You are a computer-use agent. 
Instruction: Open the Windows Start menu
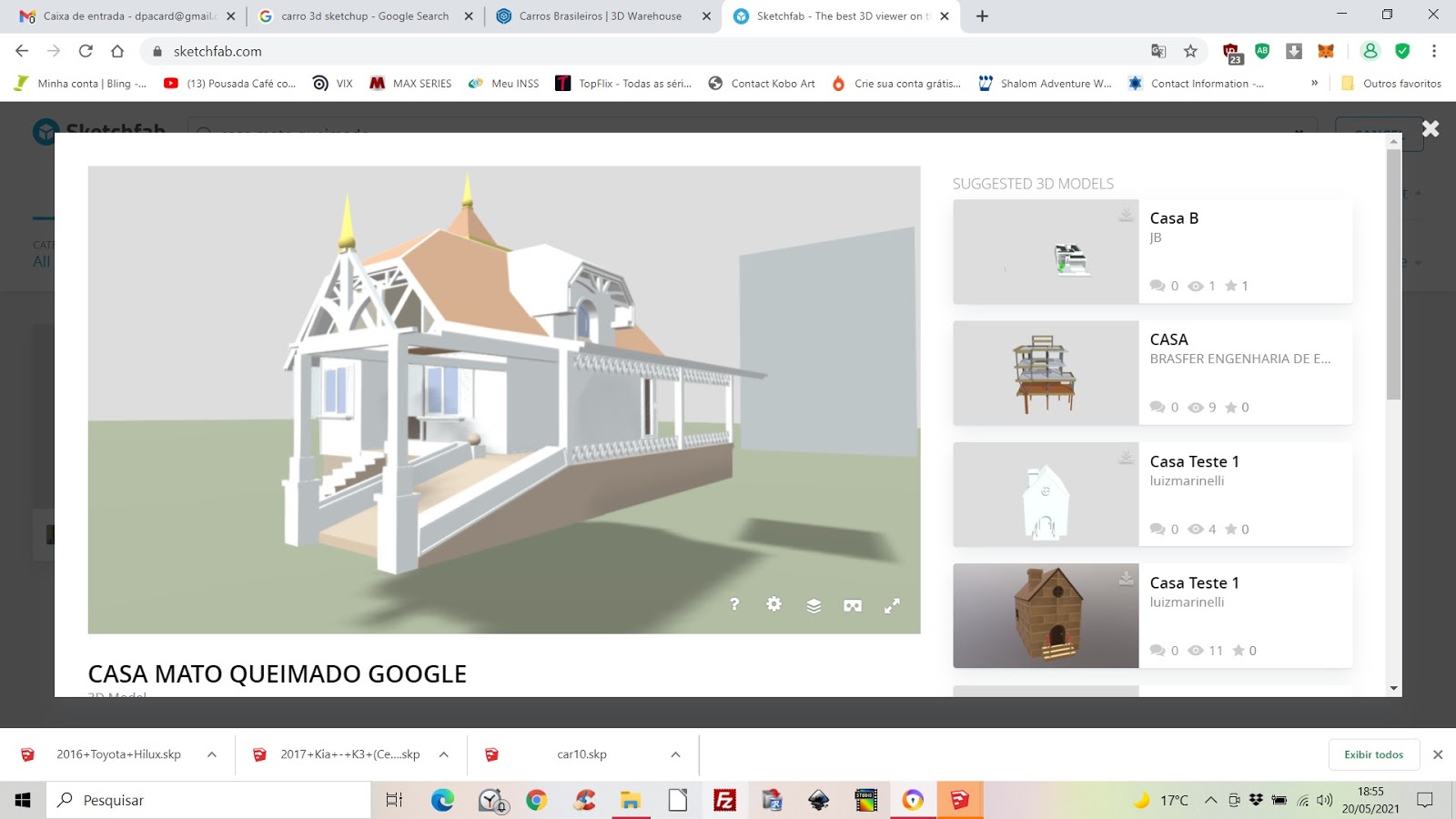23,800
